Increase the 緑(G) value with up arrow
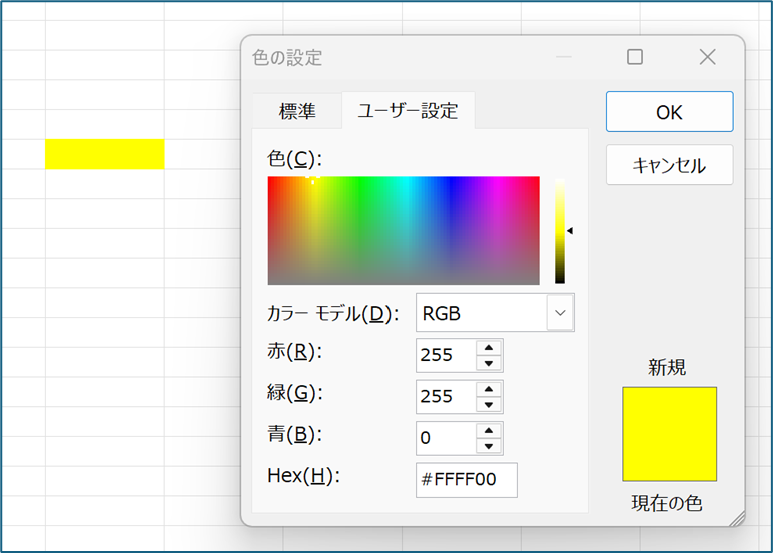Viewport: 773px width, 553px height. (x=489, y=389)
